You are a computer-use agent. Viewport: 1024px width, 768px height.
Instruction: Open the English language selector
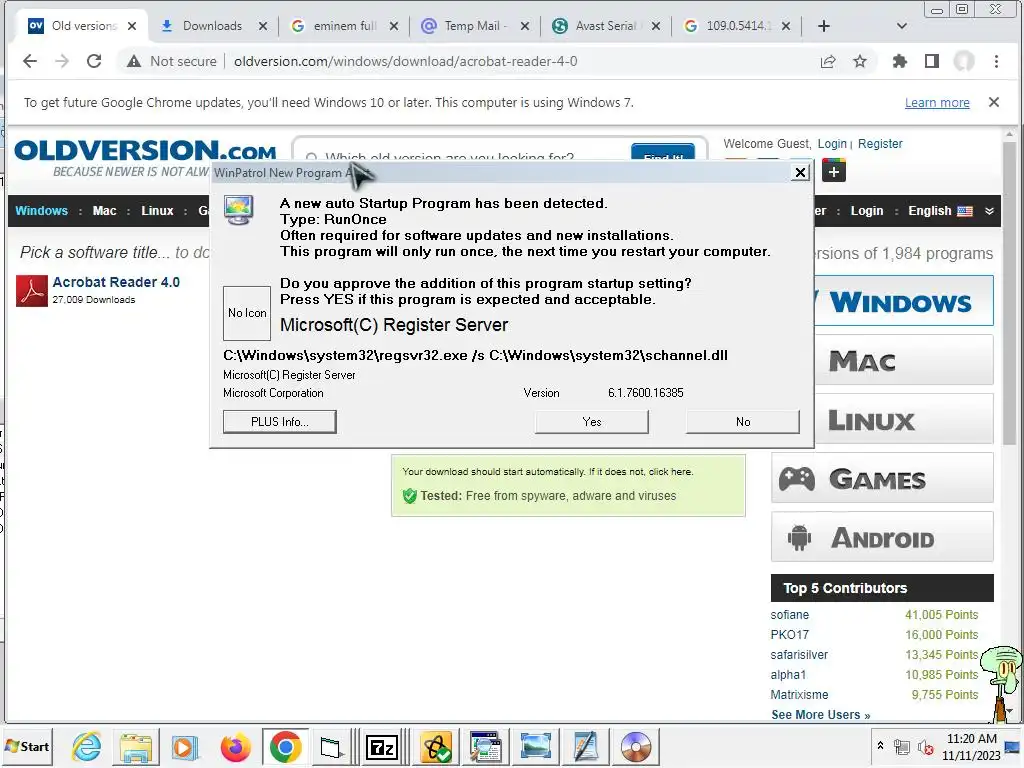coord(940,211)
